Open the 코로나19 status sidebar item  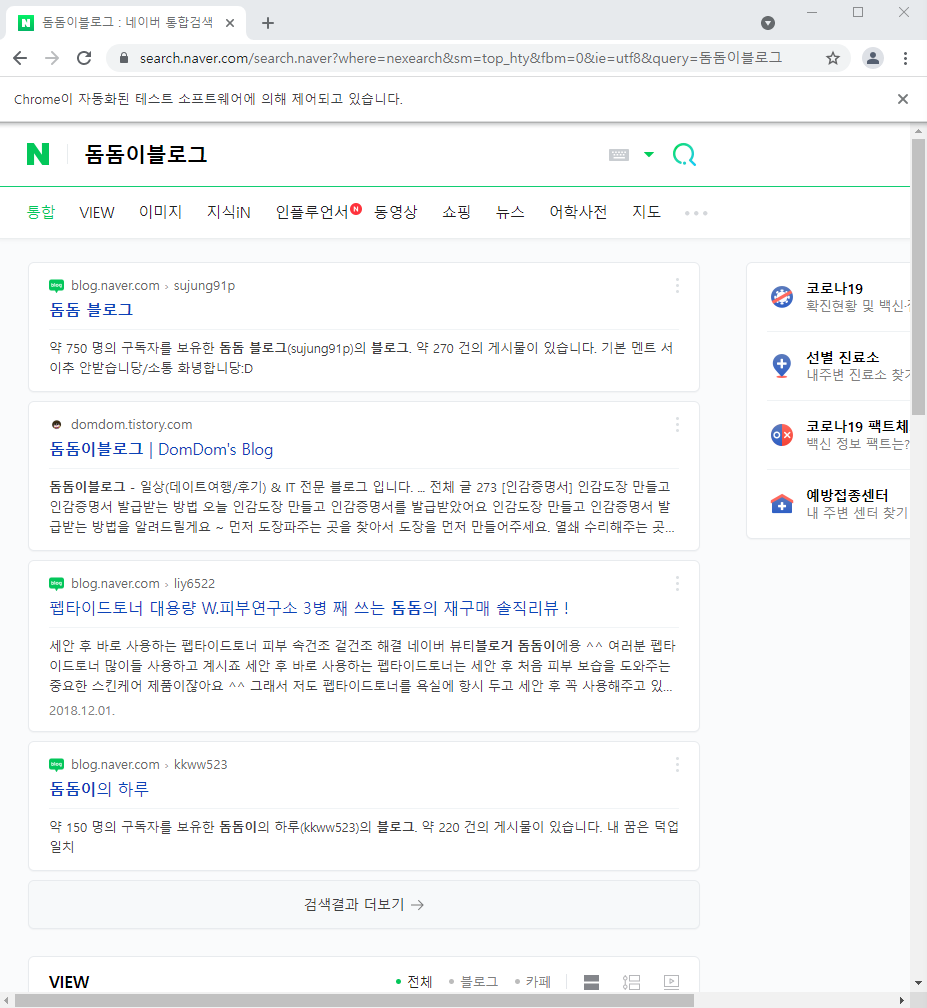(839, 296)
